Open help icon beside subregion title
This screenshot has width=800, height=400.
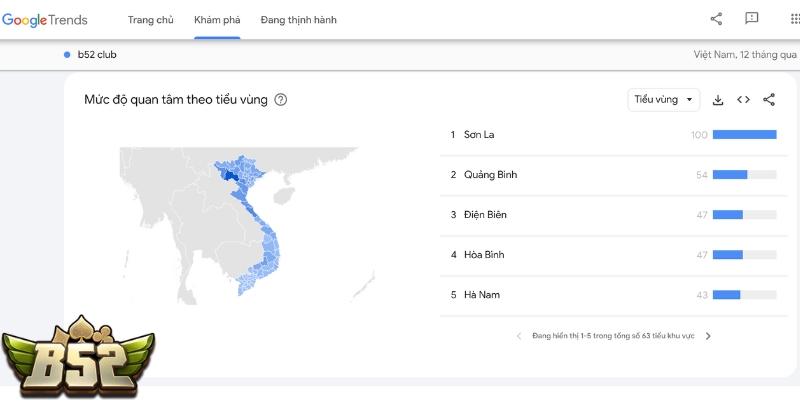point(281,100)
